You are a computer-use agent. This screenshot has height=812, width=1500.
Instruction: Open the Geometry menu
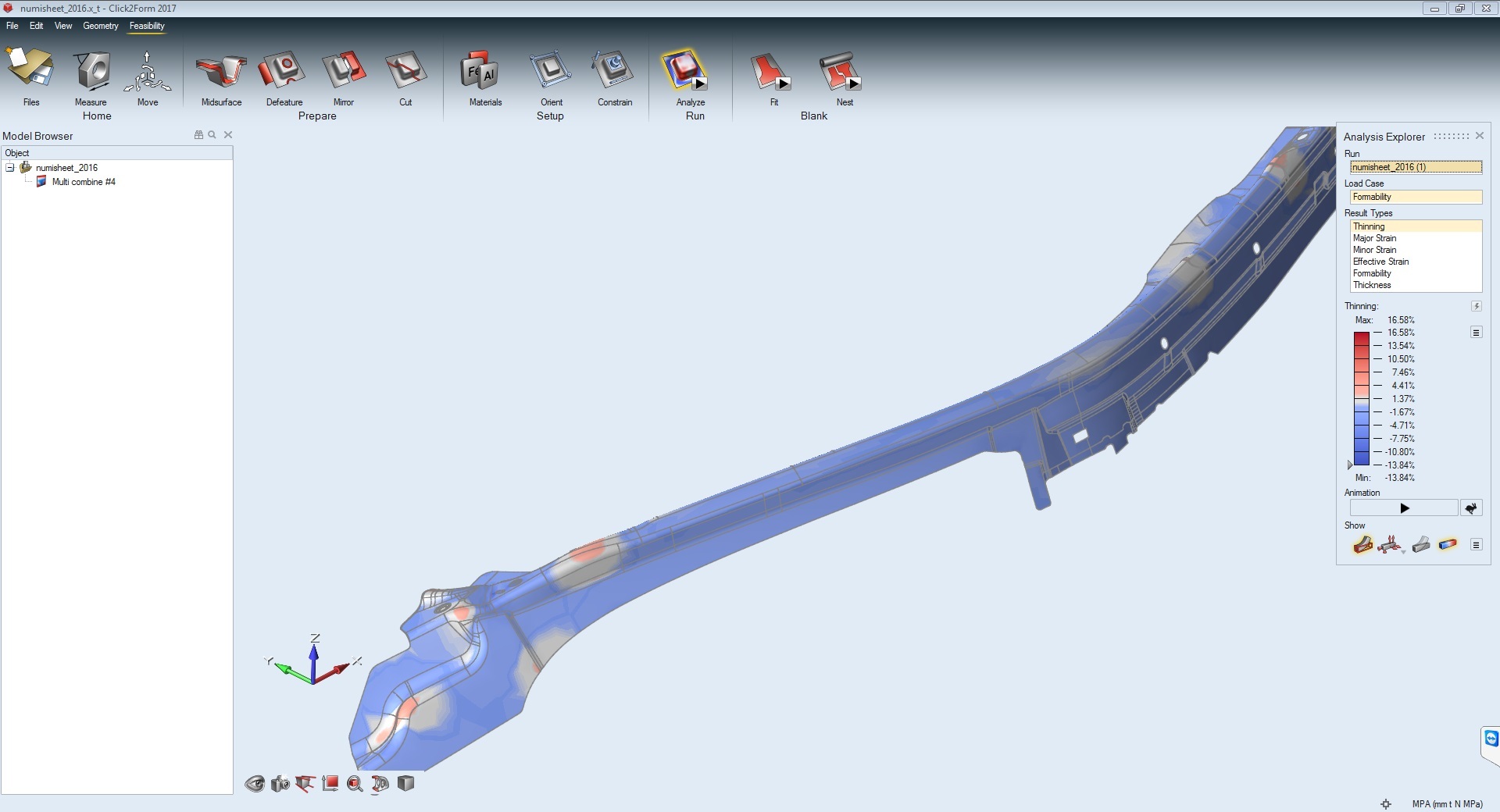(x=101, y=26)
